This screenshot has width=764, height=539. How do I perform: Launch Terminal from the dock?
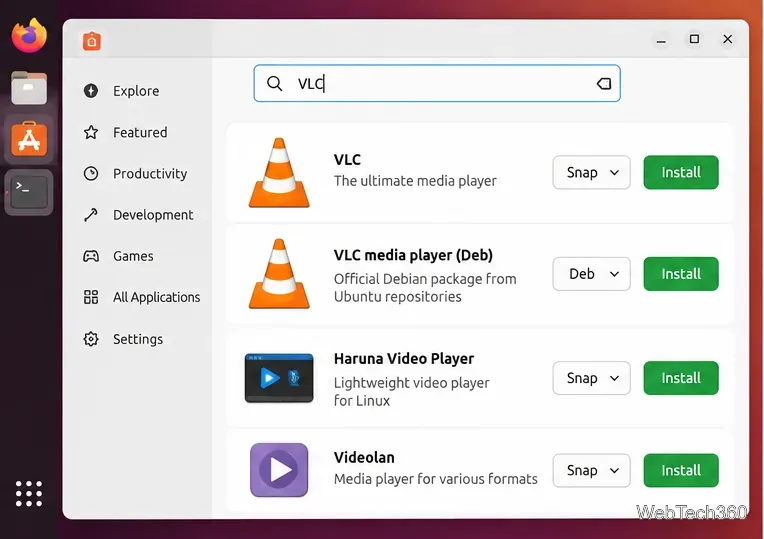(x=29, y=192)
